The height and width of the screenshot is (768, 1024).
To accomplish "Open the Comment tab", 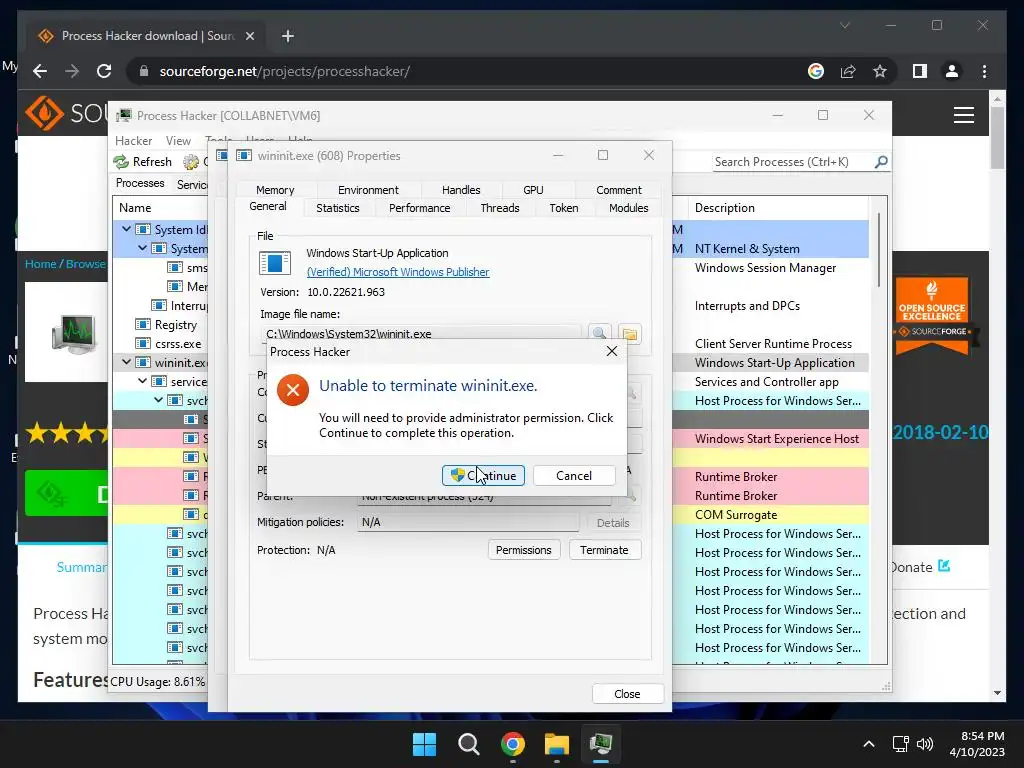I will [x=618, y=190].
